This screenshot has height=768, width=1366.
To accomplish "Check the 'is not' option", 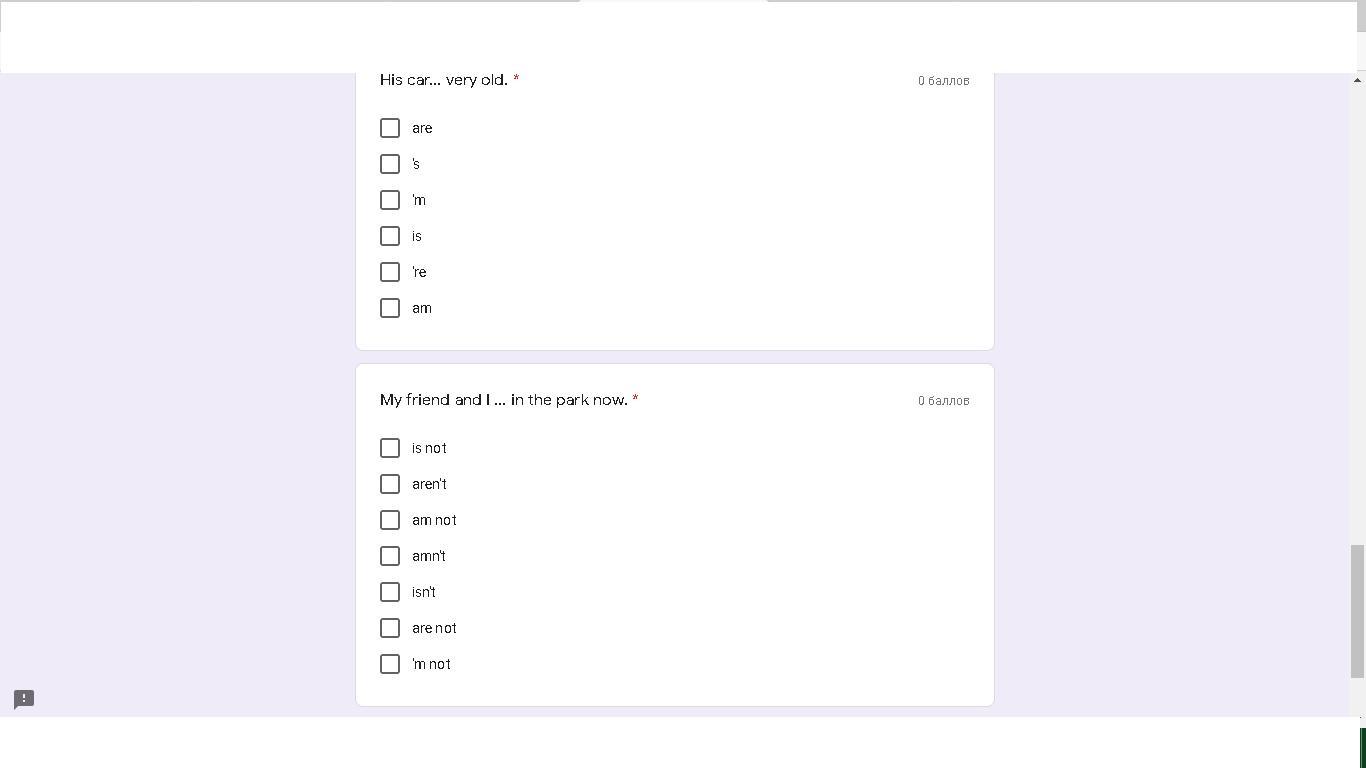I will (x=390, y=448).
